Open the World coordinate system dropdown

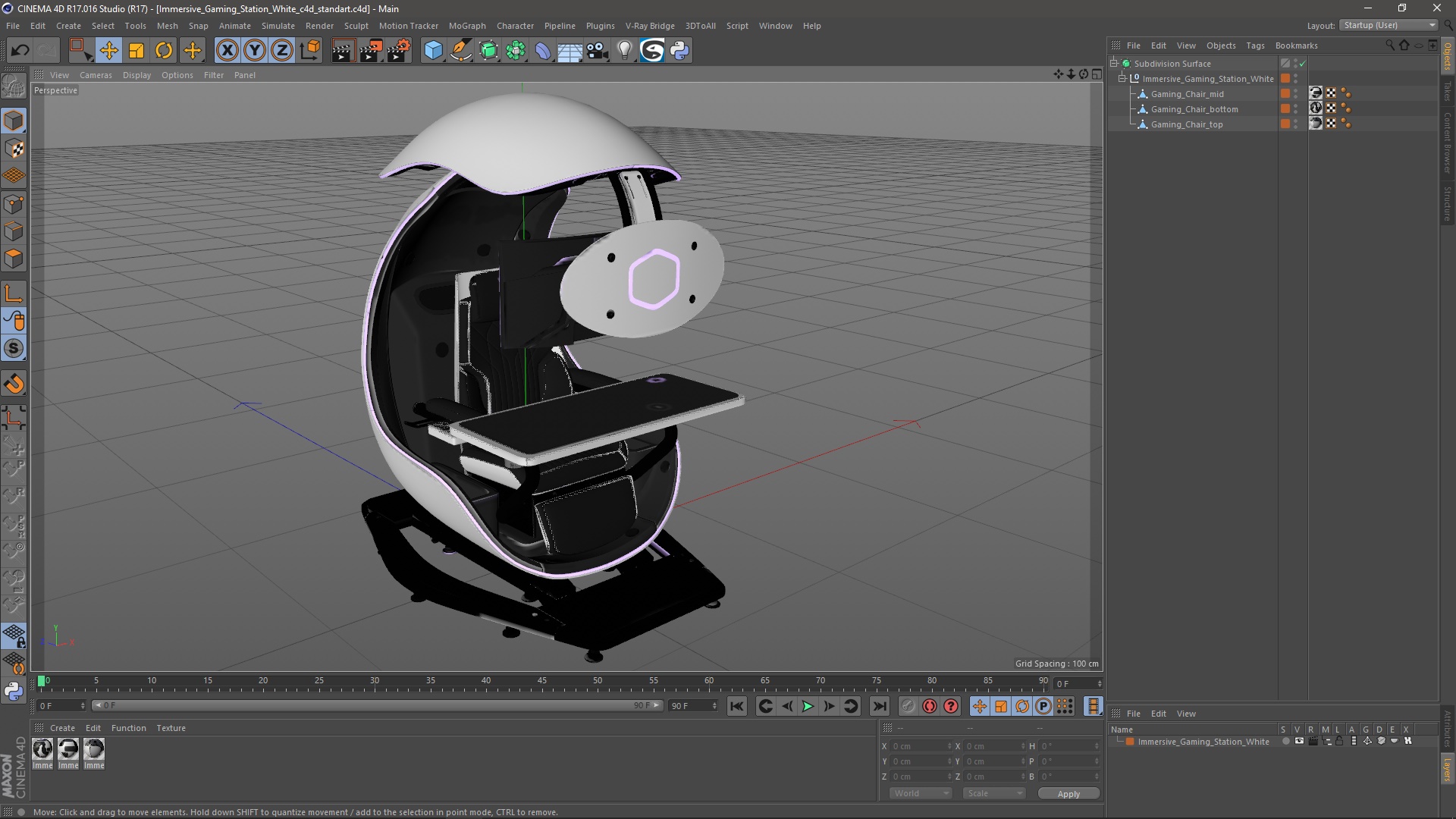pyautogui.click(x=921, y=793)
